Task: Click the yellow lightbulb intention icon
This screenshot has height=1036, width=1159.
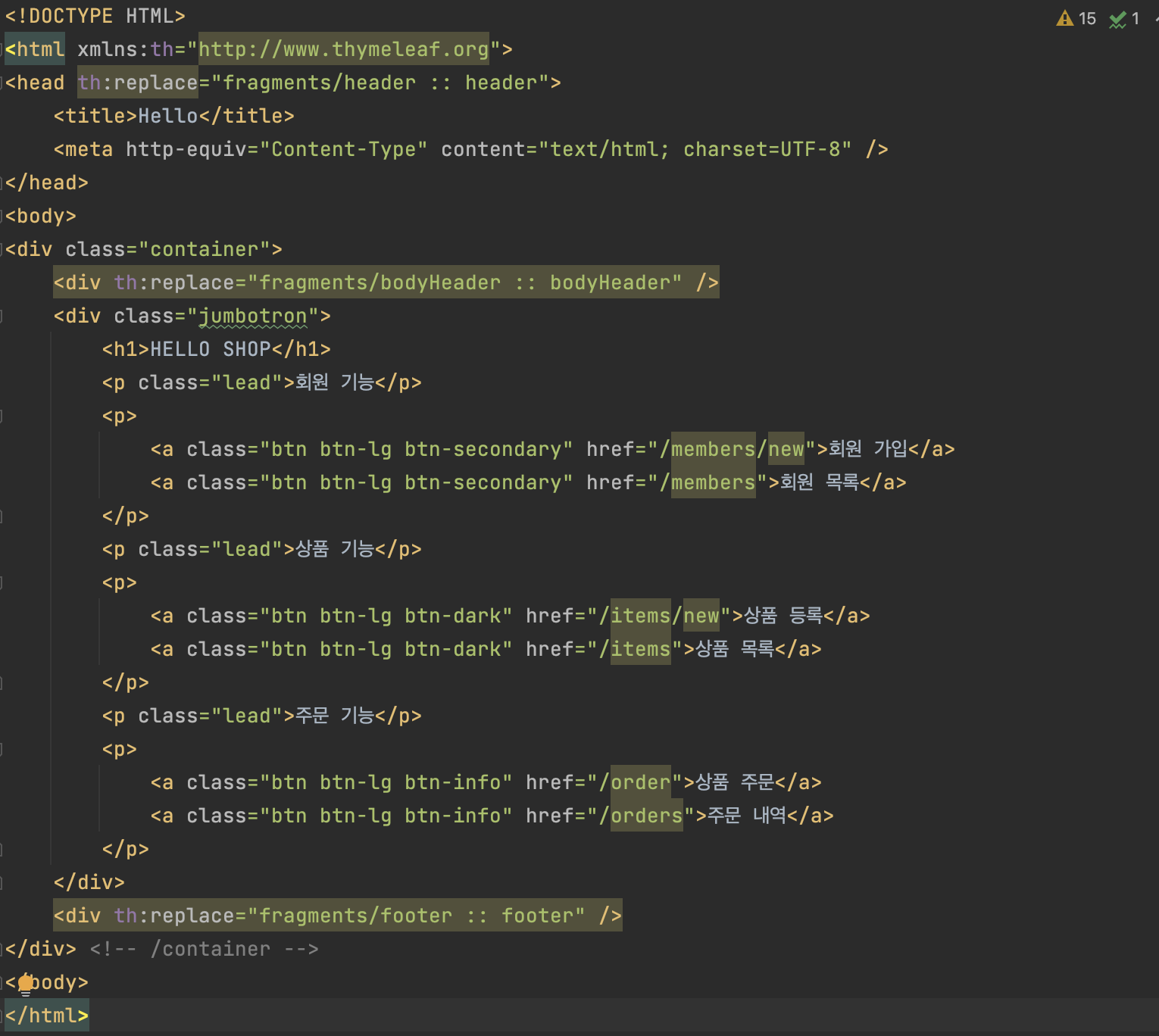Action: 25,984
